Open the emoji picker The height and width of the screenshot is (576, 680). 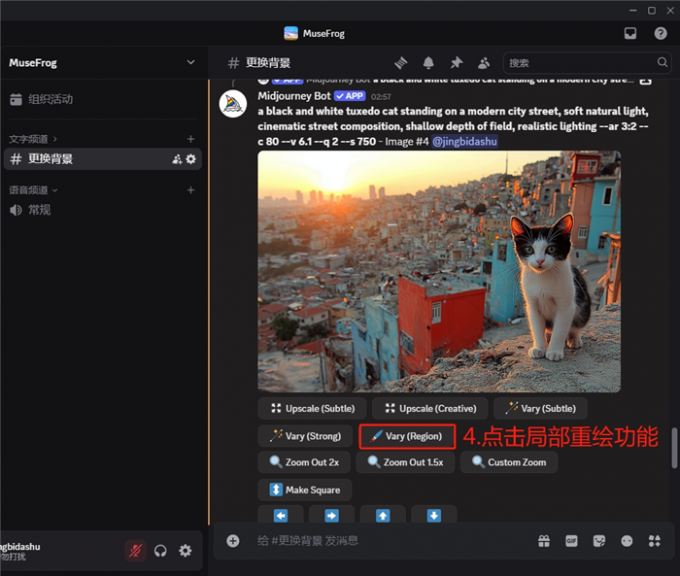point(627,541)
